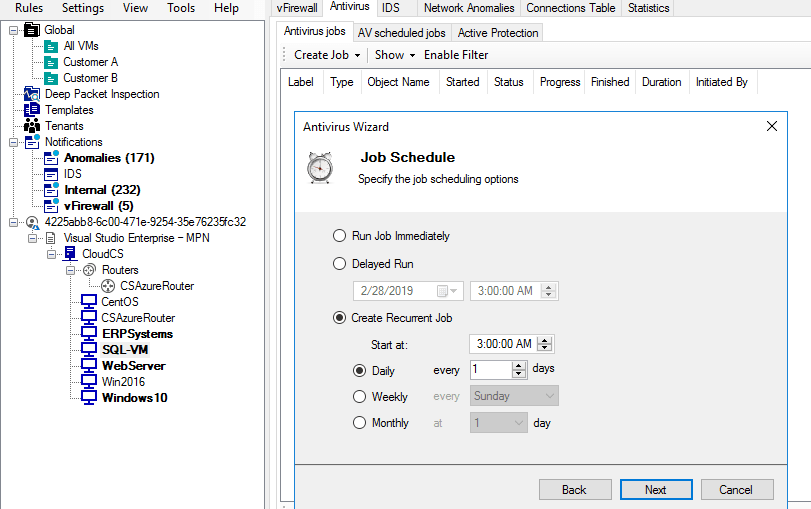The height and width of the screenshot is (509, 811).
Task: Choose the Delayed Run radio button
Action: [339, 264]
